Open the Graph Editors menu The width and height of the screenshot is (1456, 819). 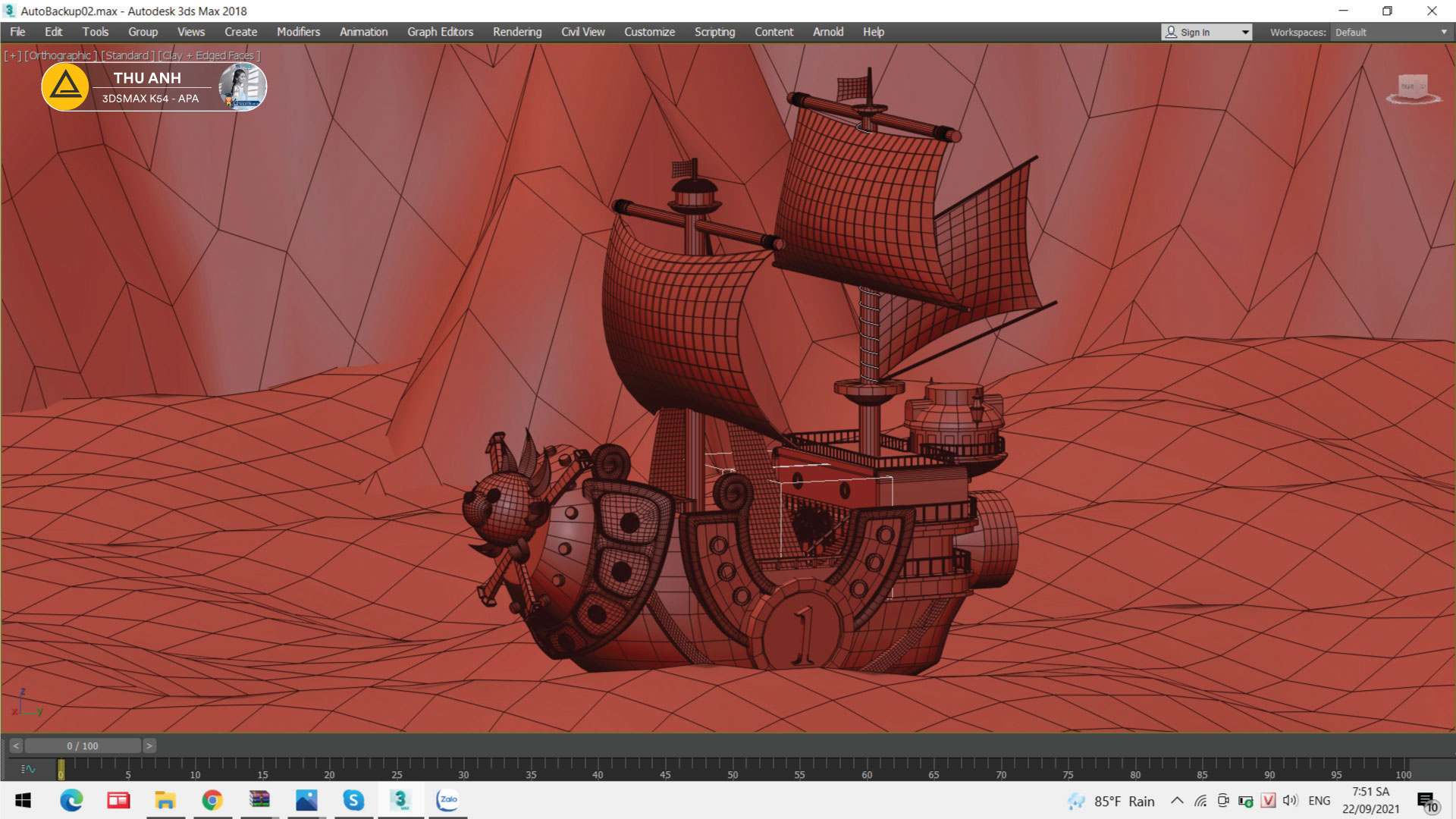440,32
